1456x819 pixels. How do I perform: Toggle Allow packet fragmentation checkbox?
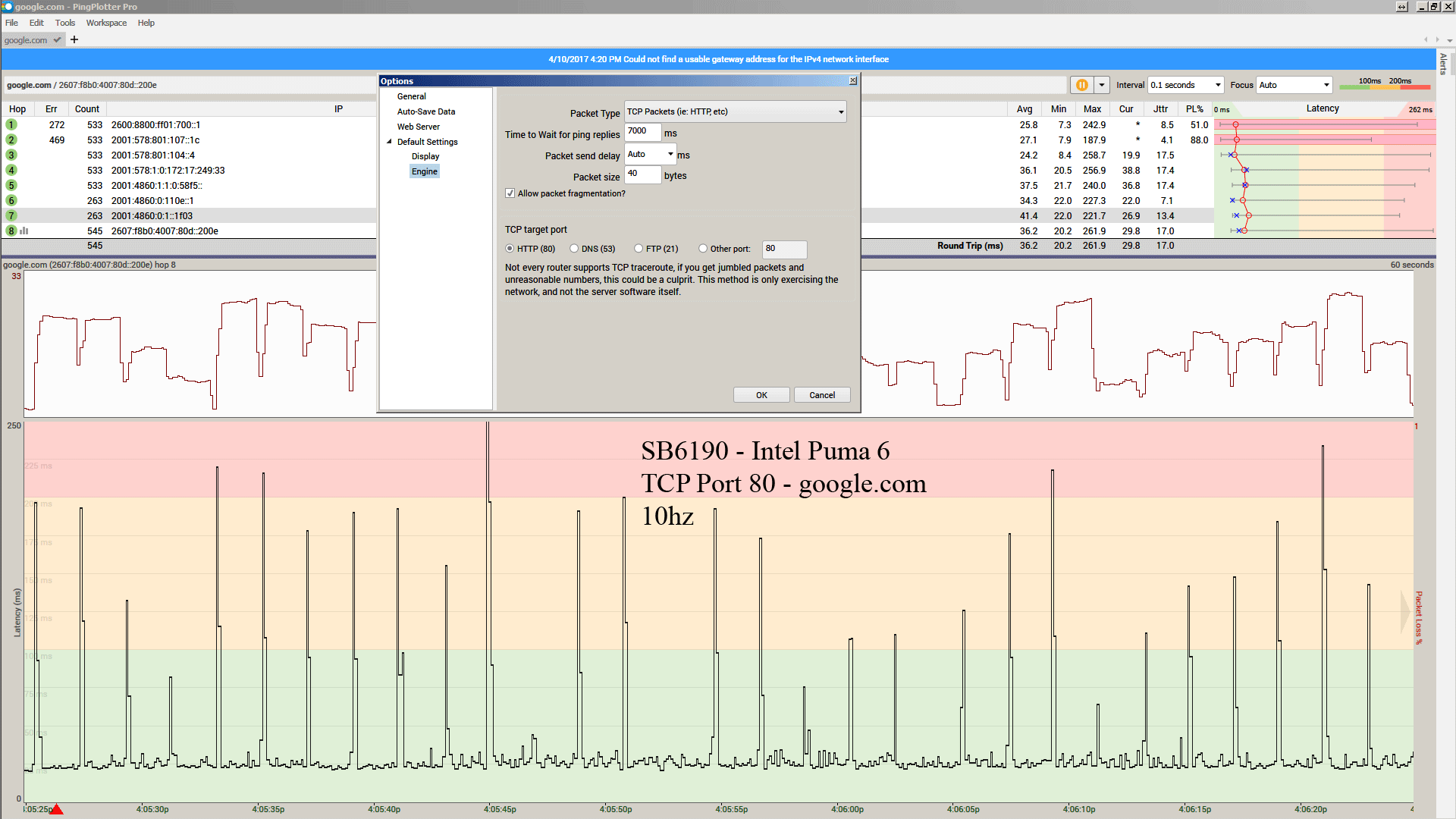(x=510, y=193)
